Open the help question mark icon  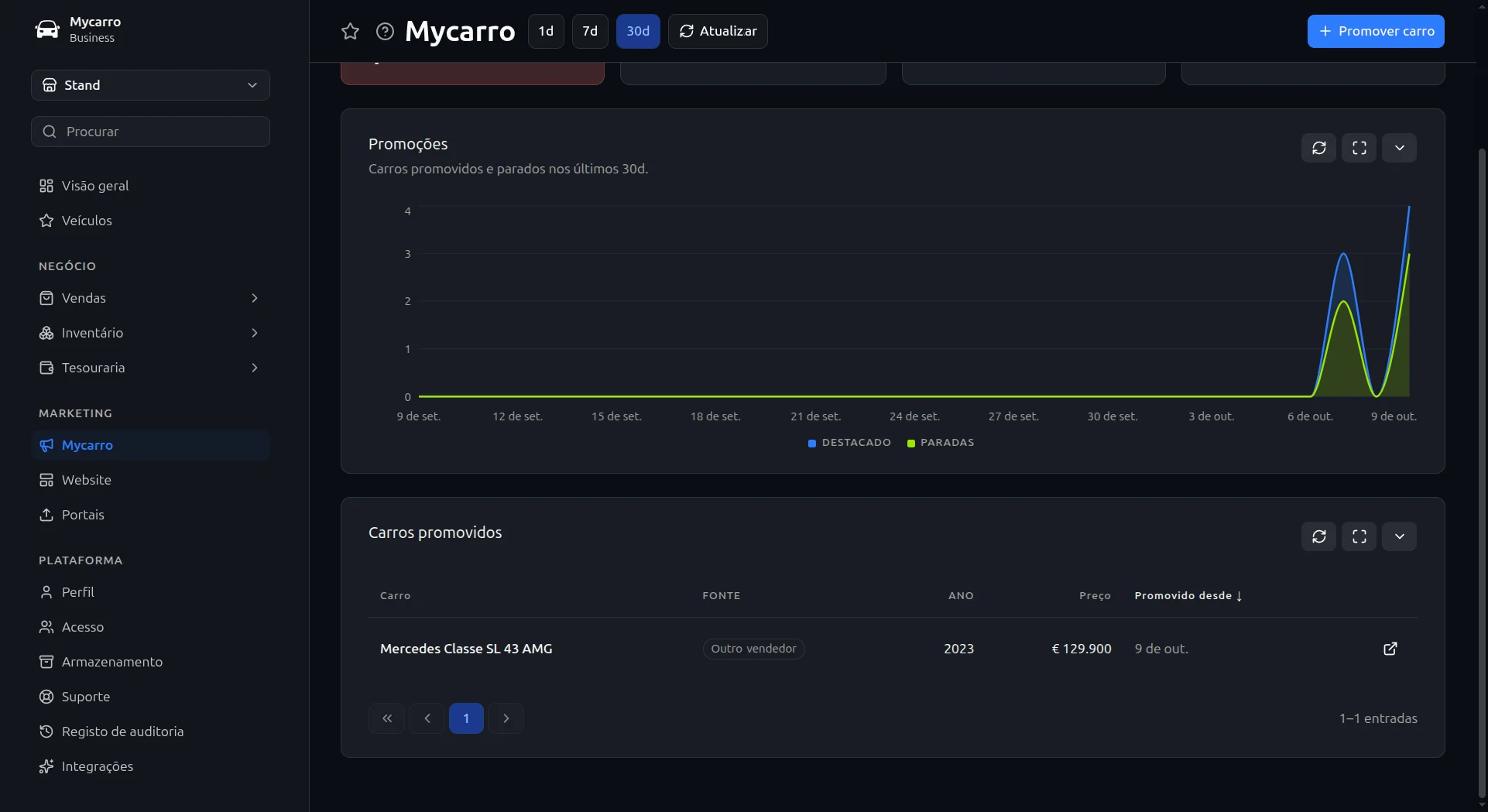tap(385, 31)
